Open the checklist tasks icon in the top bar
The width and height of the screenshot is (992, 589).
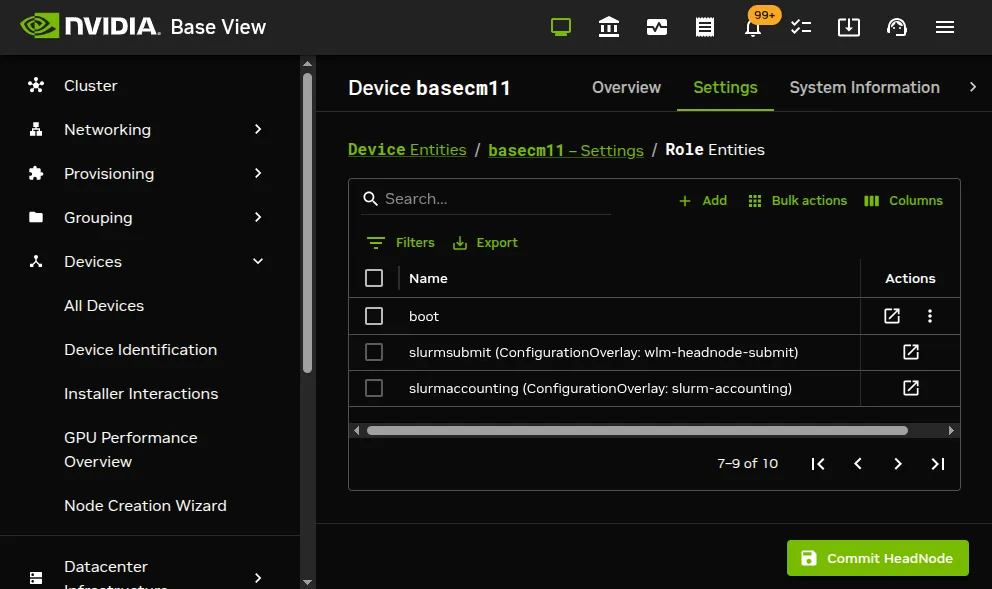pos(801,27)
